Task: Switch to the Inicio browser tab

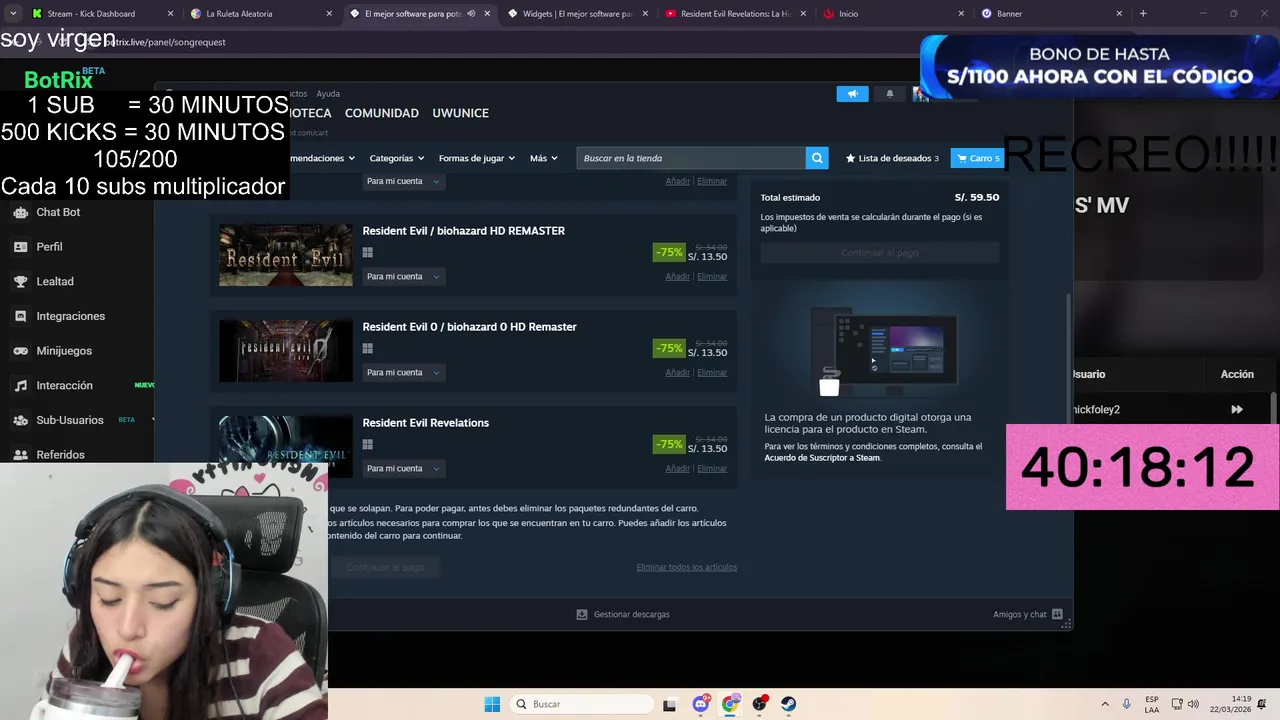Action: click(x=893, y=14)
